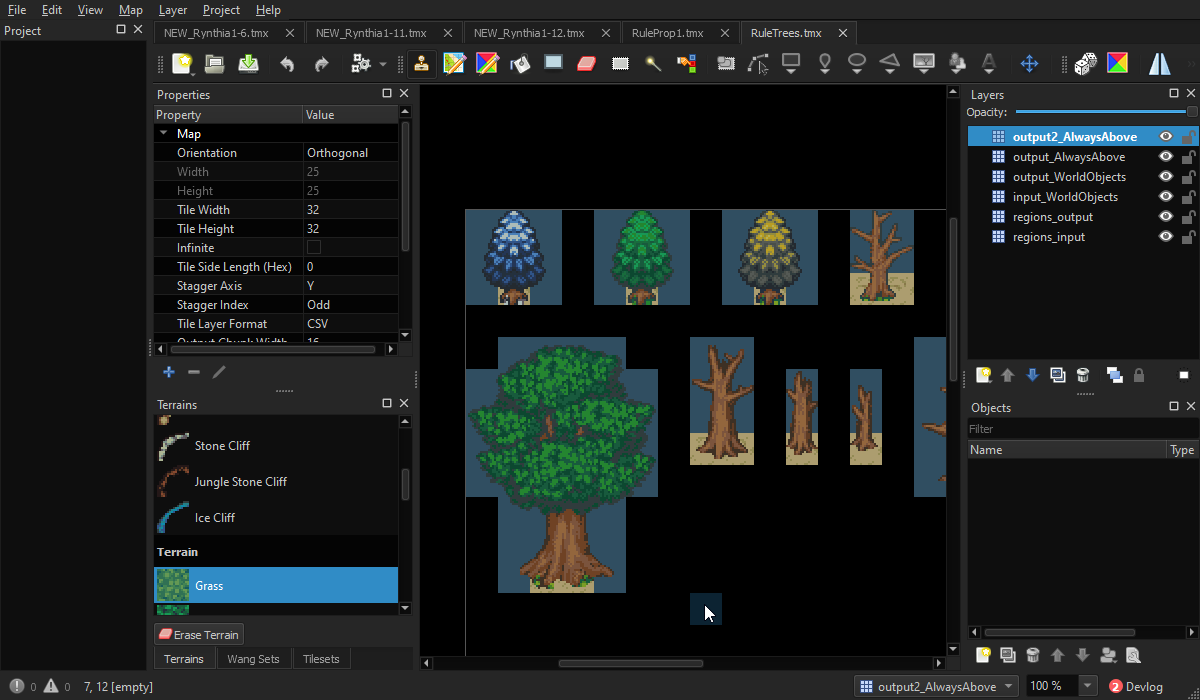The width and height of the screenshot is (1200, 700).
Task: Select the Stamp Brush tool
Action: coord(422,64)
